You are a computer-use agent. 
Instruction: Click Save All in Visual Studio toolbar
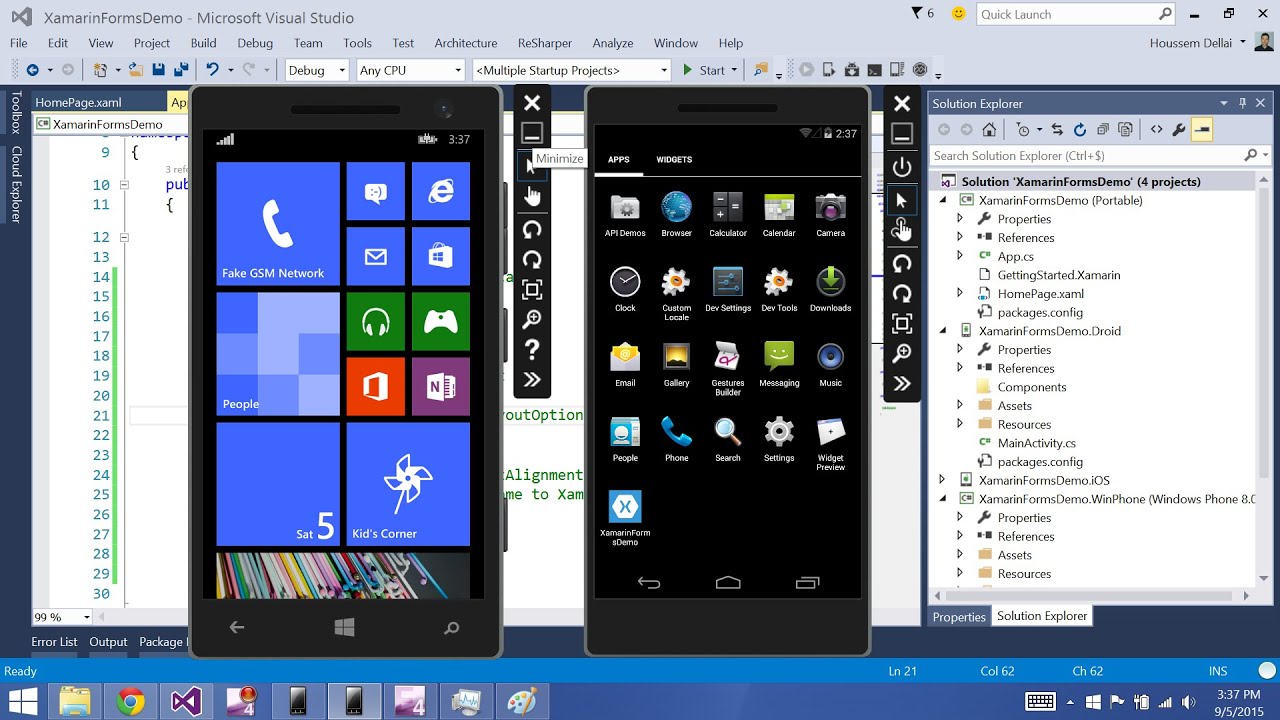(181, 70)
